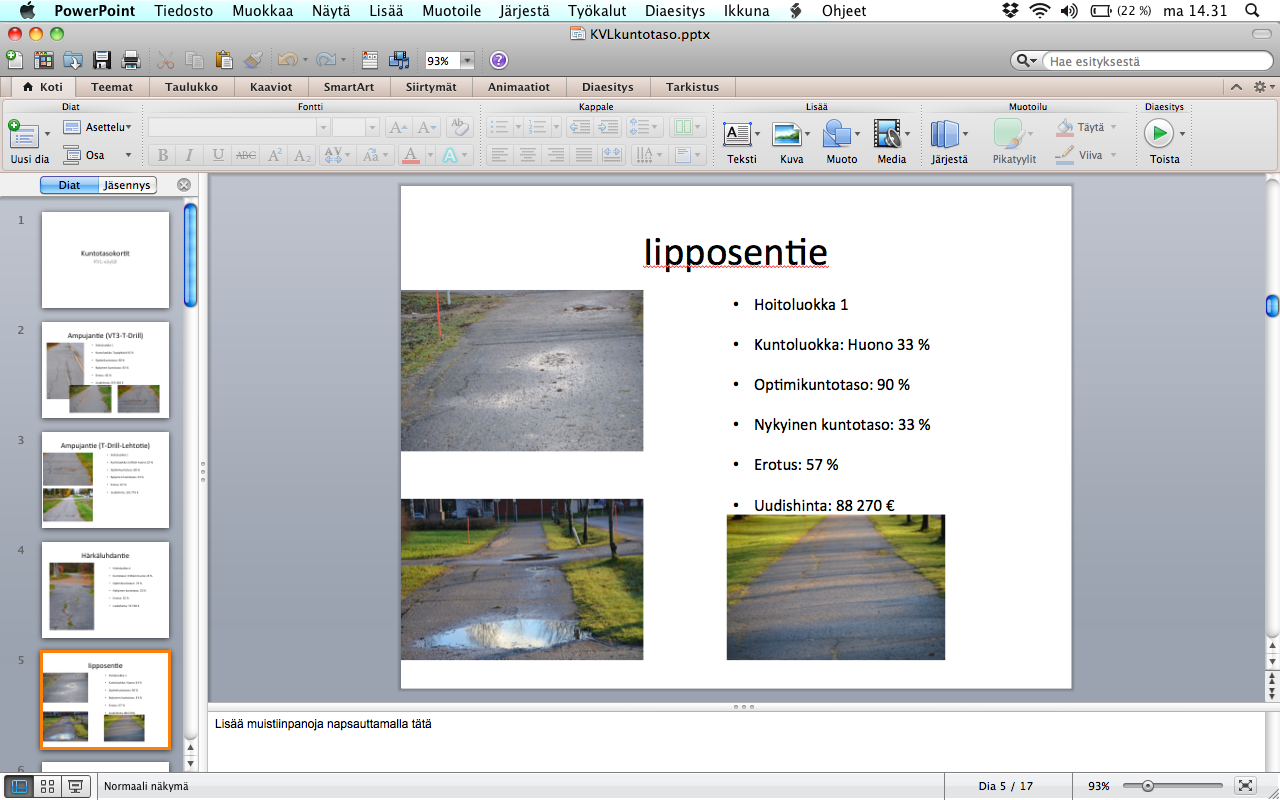
Task: Switch to slideshow presenter view icon
Action: tap(75, 786)
